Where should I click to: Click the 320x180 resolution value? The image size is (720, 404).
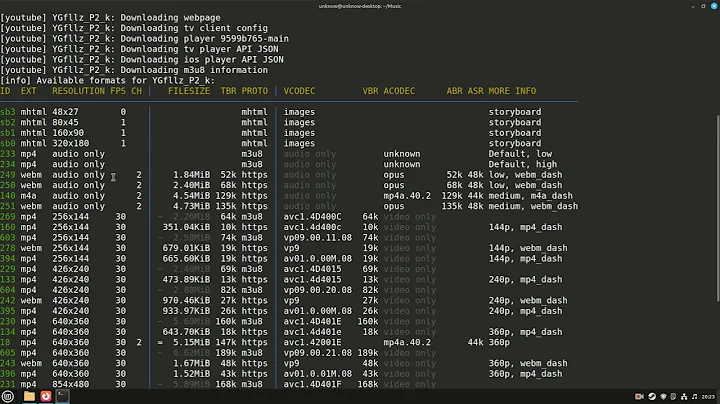tap(71, 144)
